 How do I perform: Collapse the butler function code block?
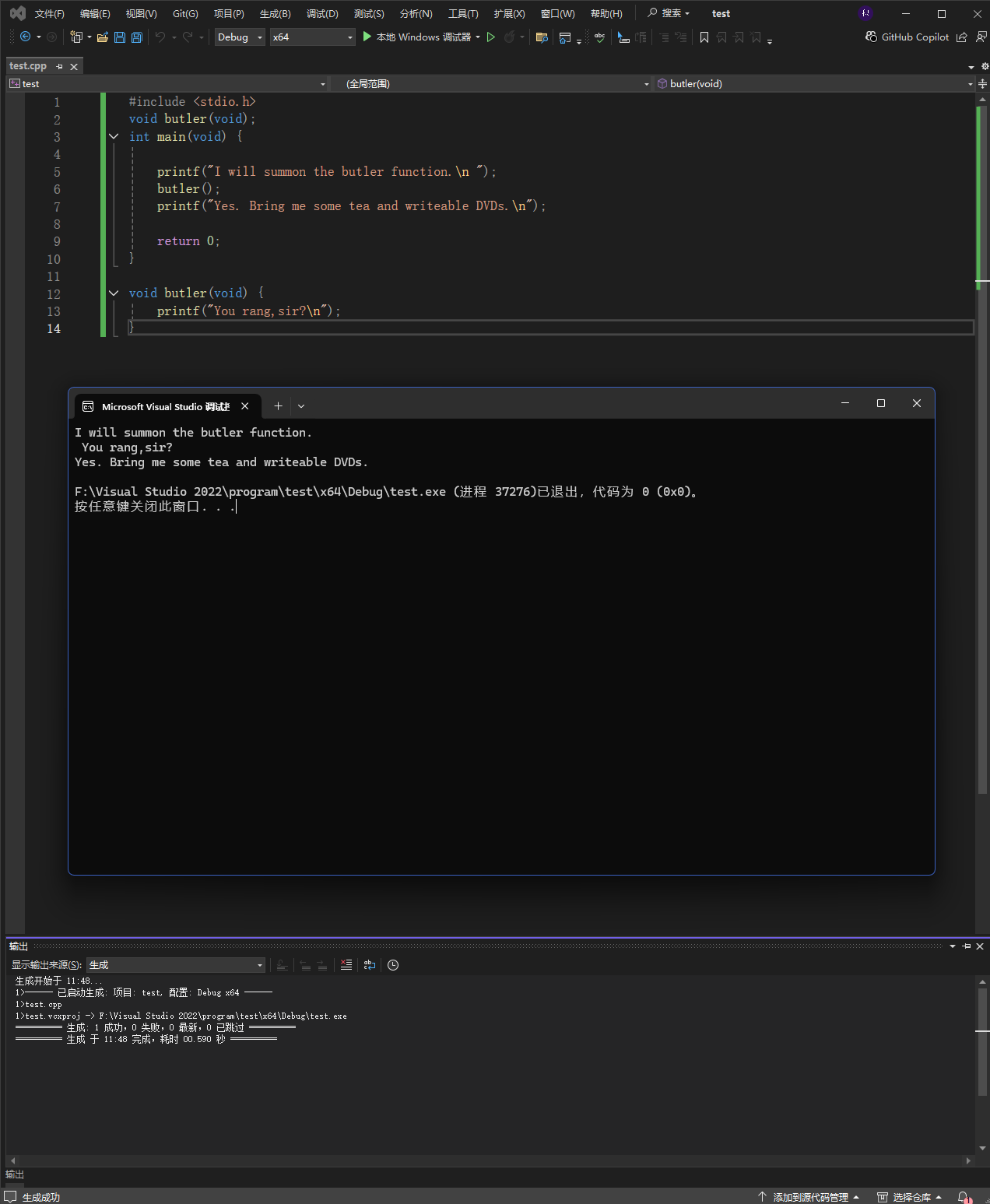[x=114, y=293]
